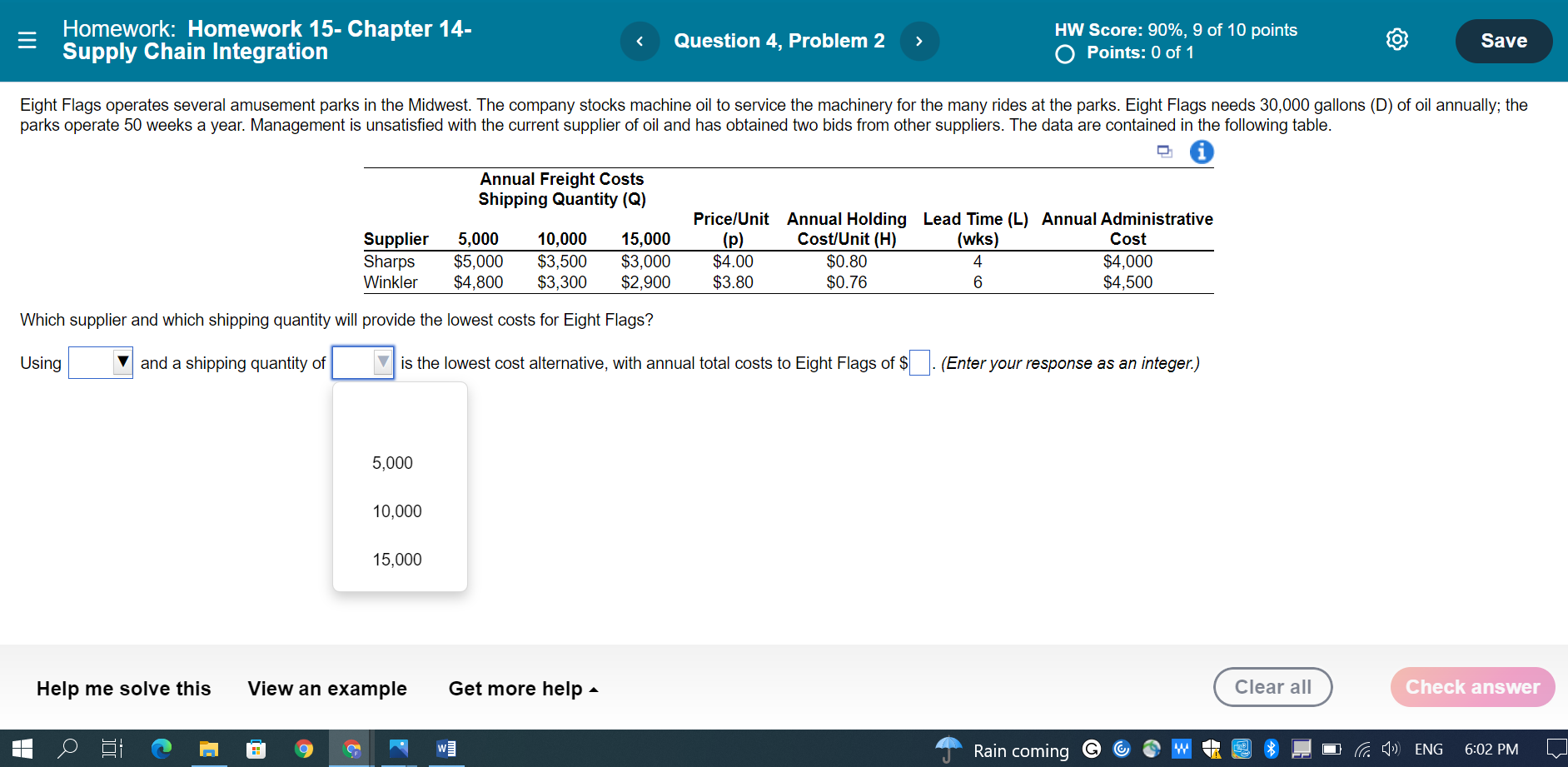
Task: Click the ENG language indicator
Action: click(x=1429, y=749)
